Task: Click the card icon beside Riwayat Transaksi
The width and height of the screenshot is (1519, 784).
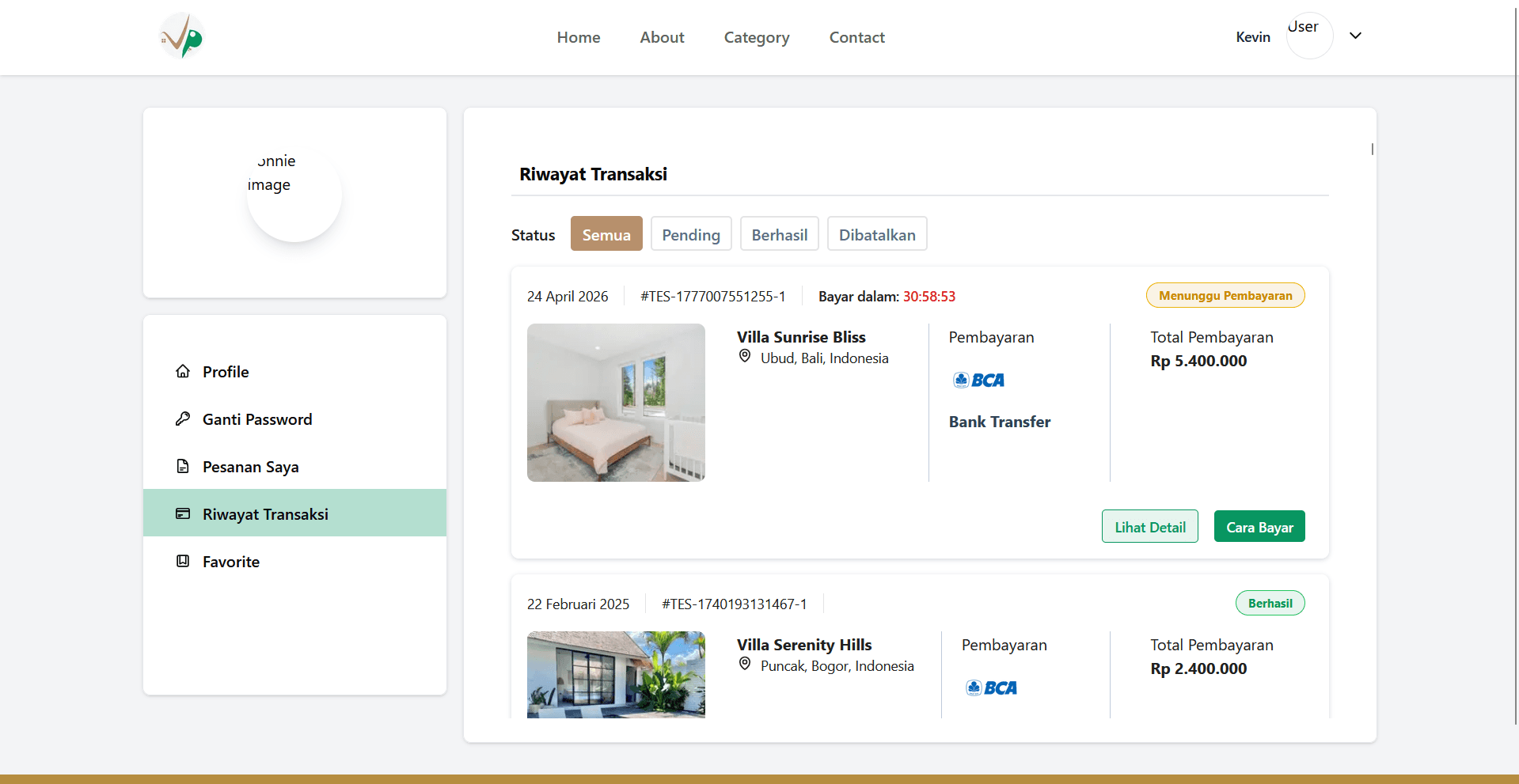Action: tap(183, 513)
